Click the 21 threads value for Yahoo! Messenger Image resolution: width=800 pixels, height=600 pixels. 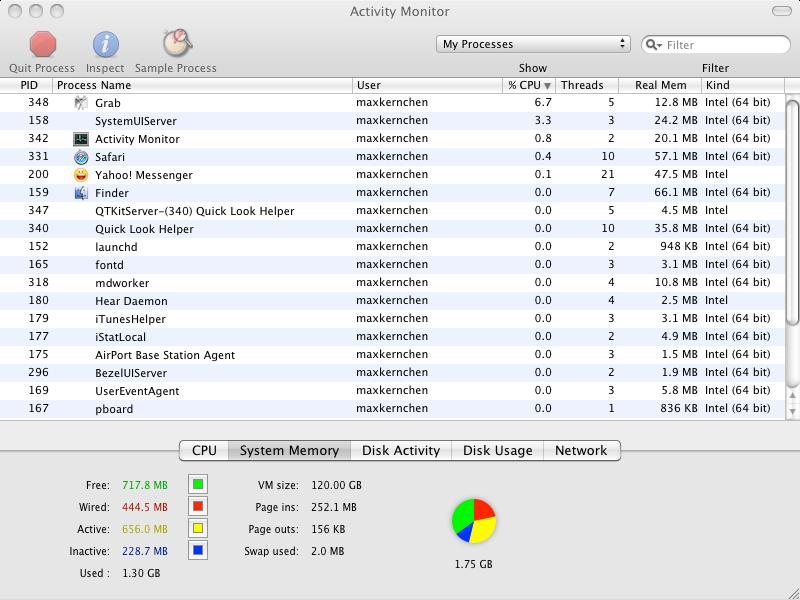pos(607,174)
